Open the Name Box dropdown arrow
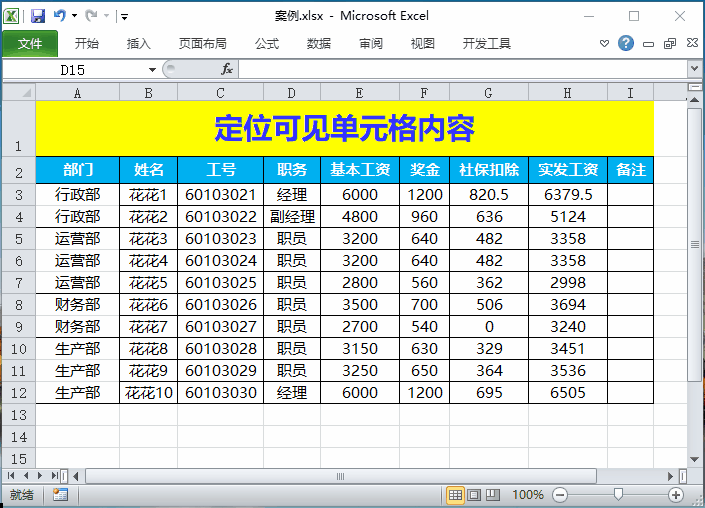The image size is (705, 508). (153, 69)
